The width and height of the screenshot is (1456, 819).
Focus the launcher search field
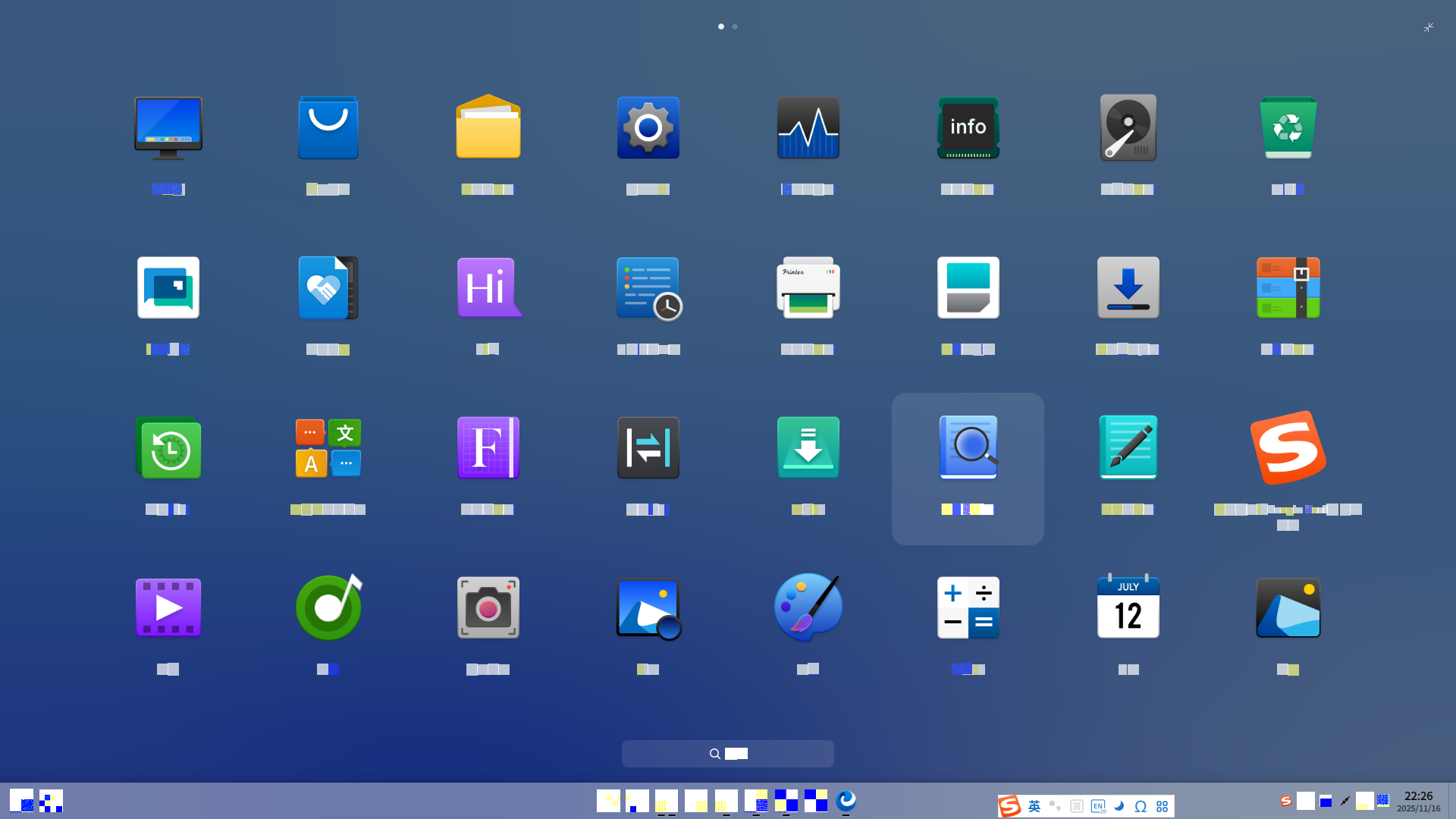click(x=727, y=754)
